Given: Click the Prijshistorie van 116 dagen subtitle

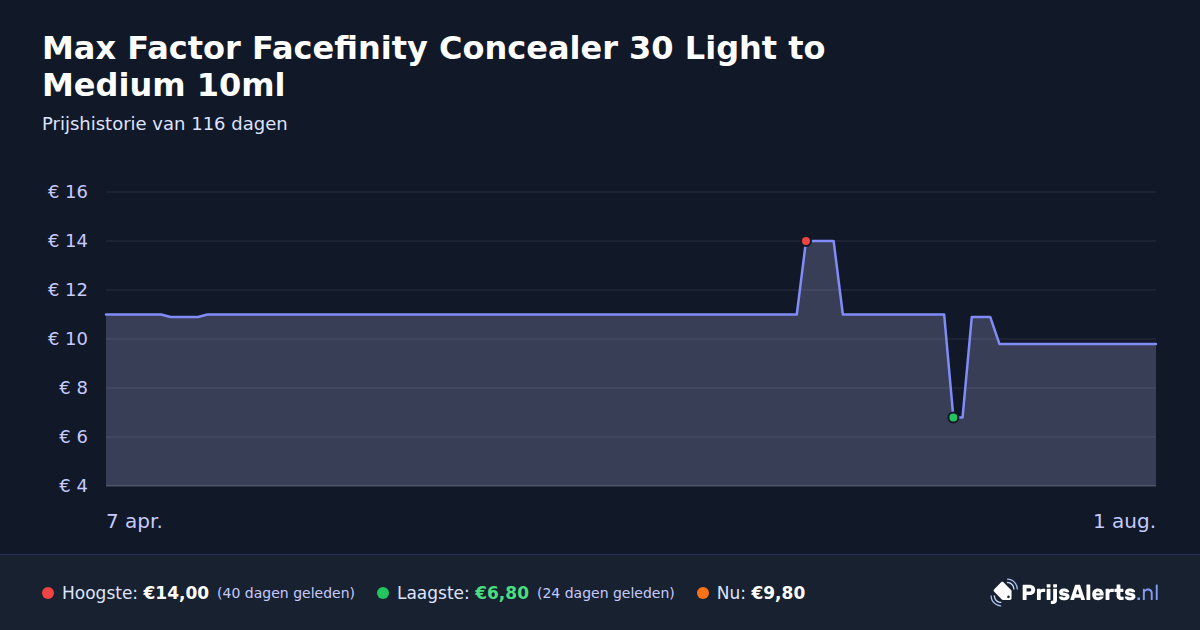Looking at the screenshot, I should tap(165, 124).
